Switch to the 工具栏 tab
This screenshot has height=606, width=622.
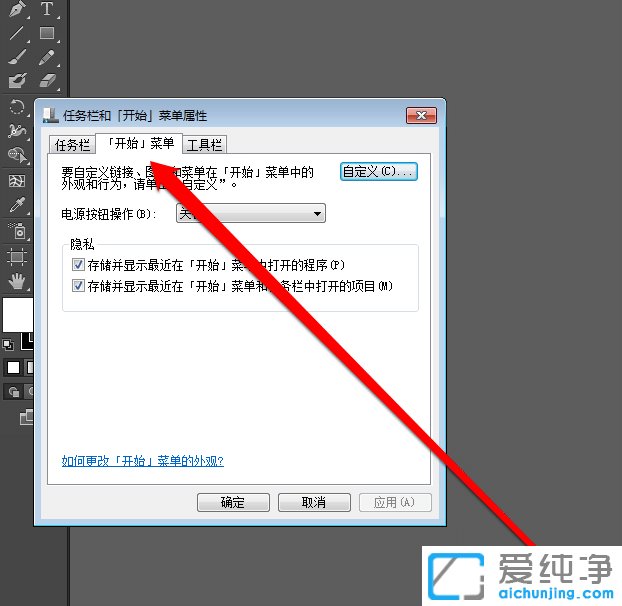(204, 145)
